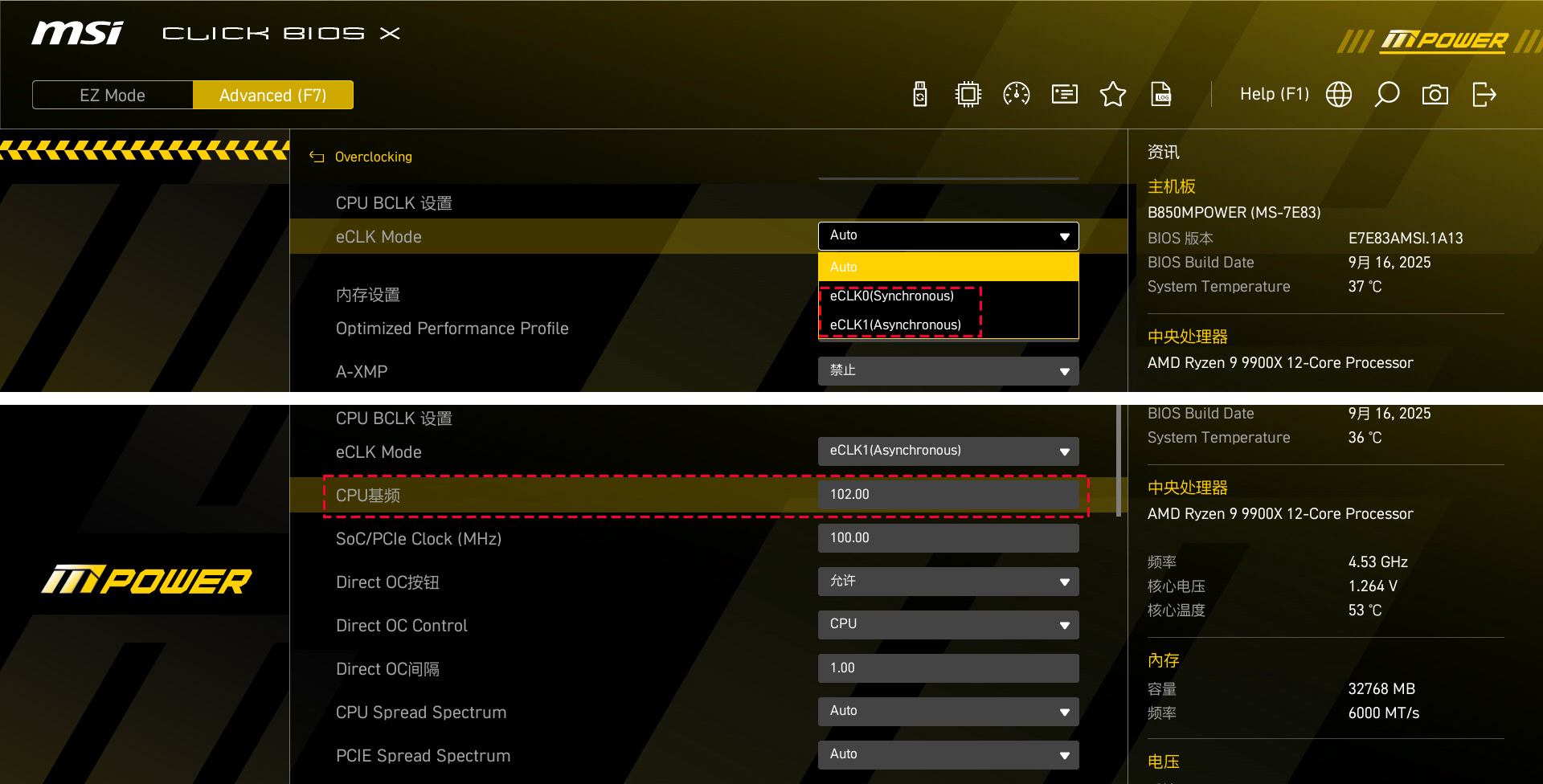Change language with the globe icon
1543x784 pixels.
click(x=1339, y=95)
